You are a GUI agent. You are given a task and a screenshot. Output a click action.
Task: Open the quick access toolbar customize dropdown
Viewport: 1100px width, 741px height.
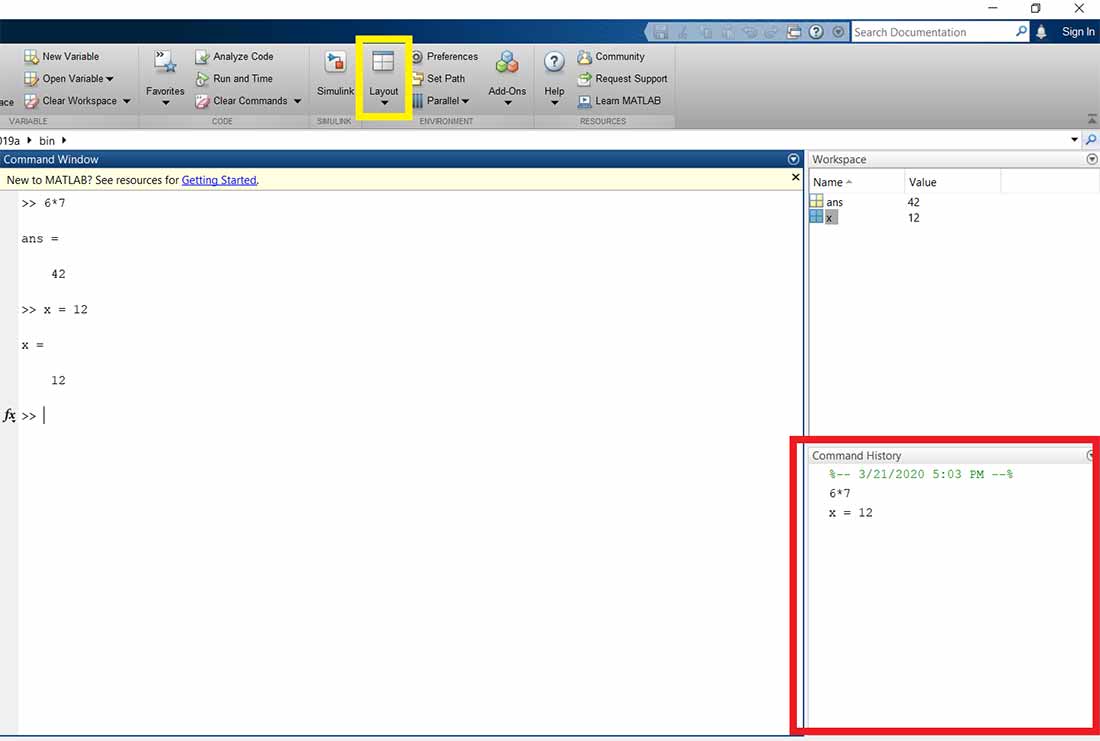[x=838, y=32]
